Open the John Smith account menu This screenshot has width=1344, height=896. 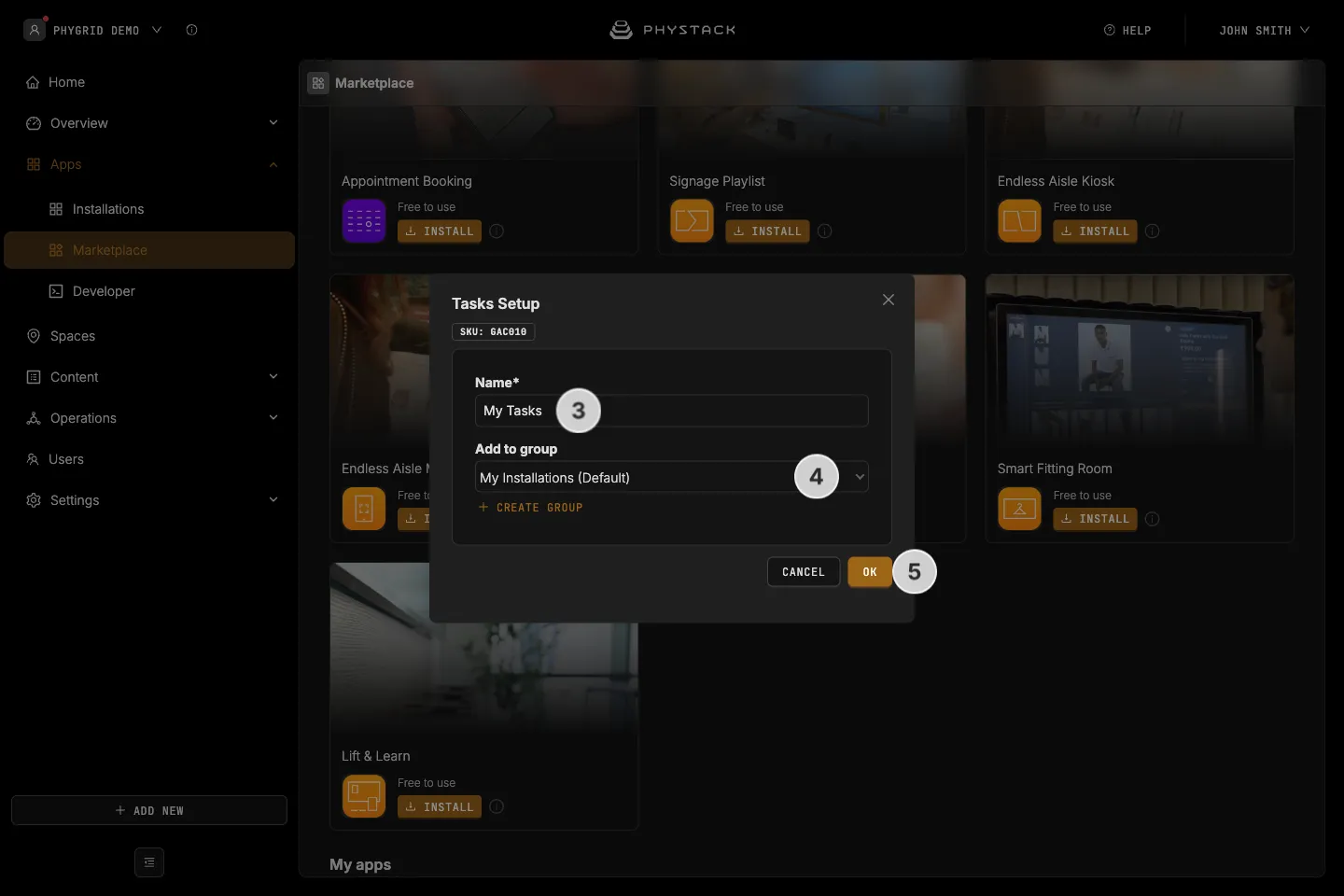pos(1264,30)
